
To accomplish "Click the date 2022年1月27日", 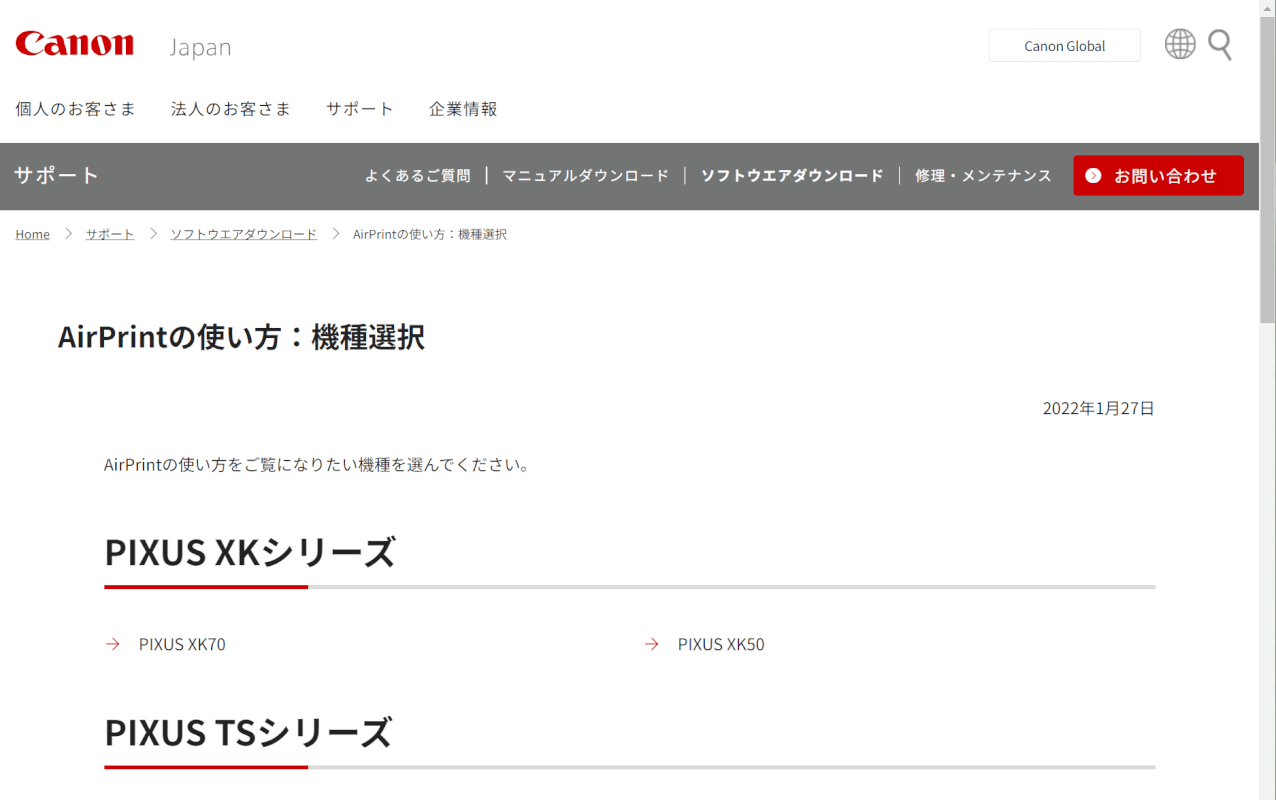I will [x=1098, y=408].
